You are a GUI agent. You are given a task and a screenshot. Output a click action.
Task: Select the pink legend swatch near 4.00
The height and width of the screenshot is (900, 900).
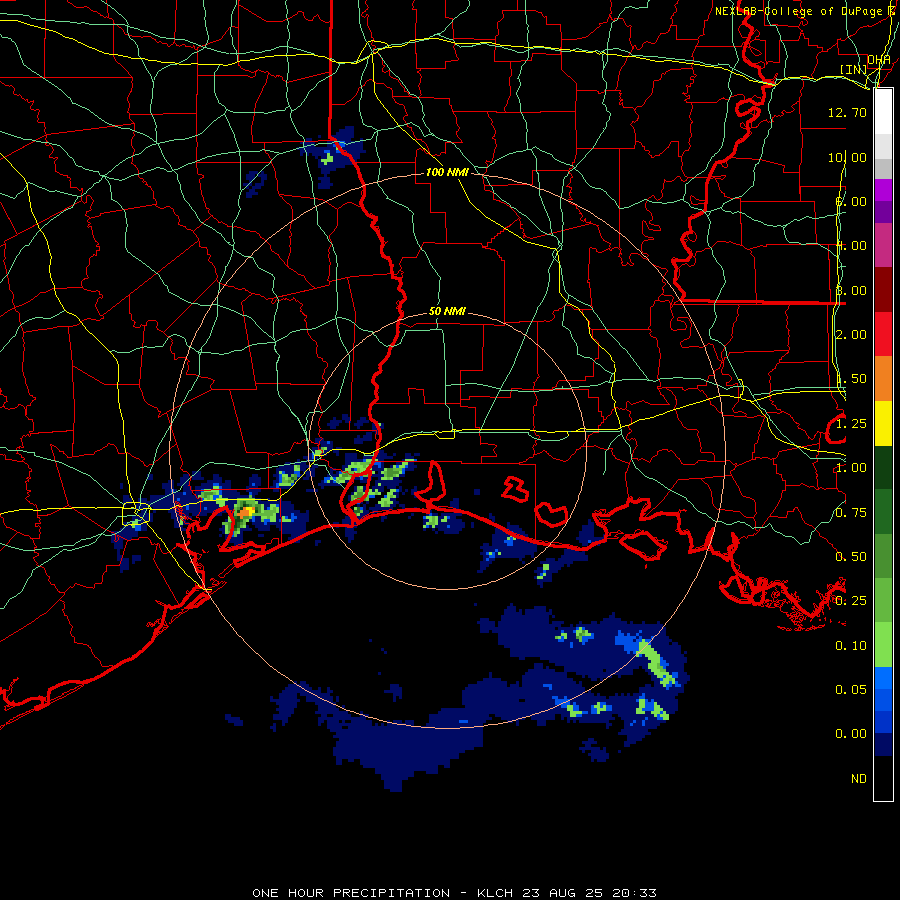pos(883,245)
